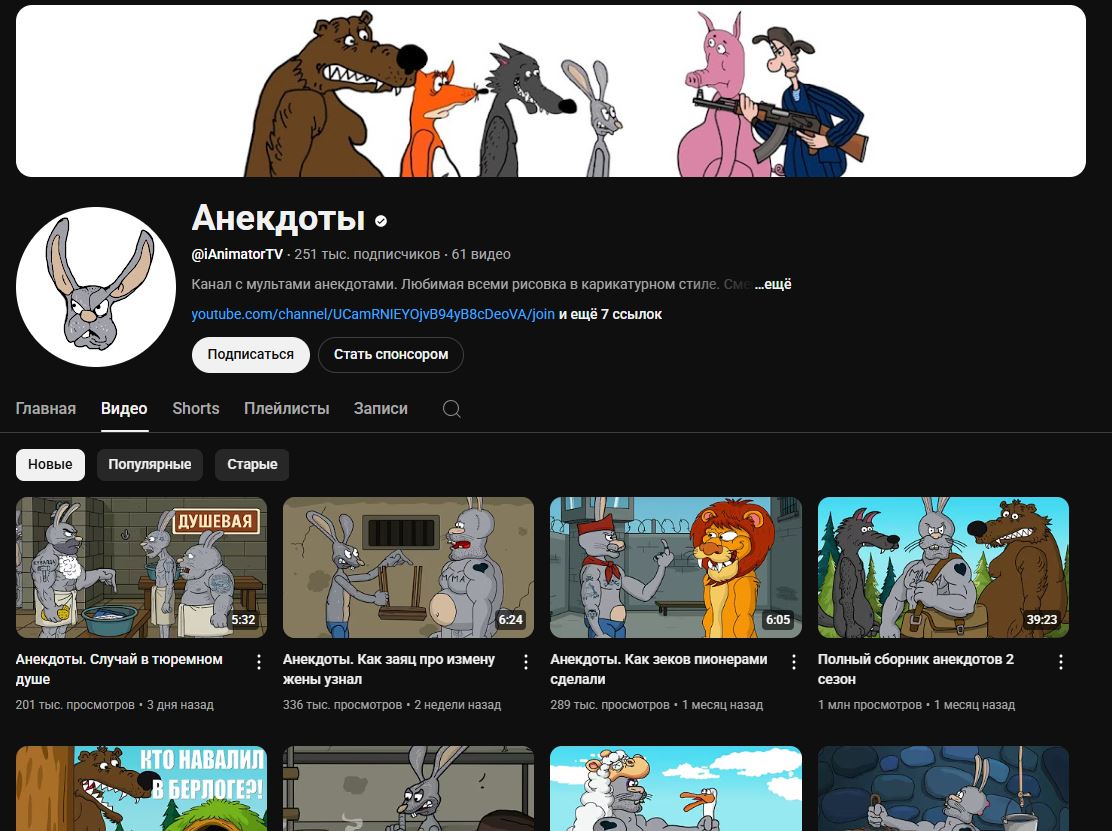
Task: Click "336 тыс. просмотров • 2 недели назад" text
Action: tap(391, 705)
